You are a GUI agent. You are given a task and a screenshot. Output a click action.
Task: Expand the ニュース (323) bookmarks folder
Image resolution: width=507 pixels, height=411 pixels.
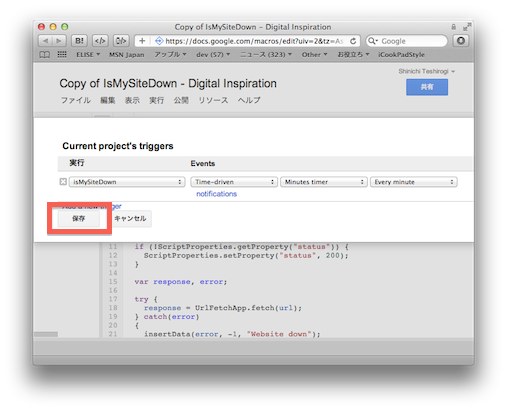(x=266, y=54)
